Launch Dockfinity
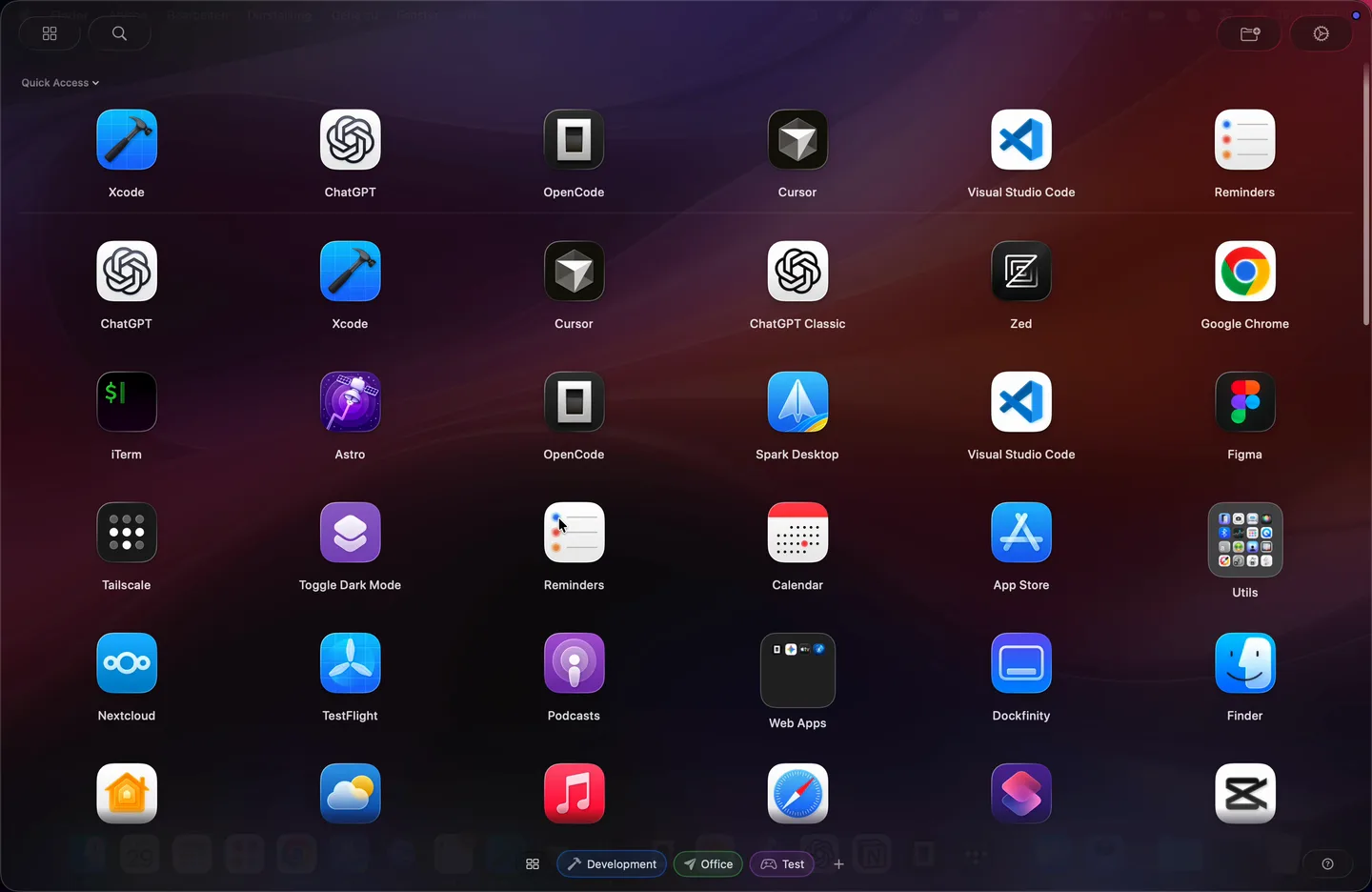1372x892 pixels. [x=1021, y=663]
